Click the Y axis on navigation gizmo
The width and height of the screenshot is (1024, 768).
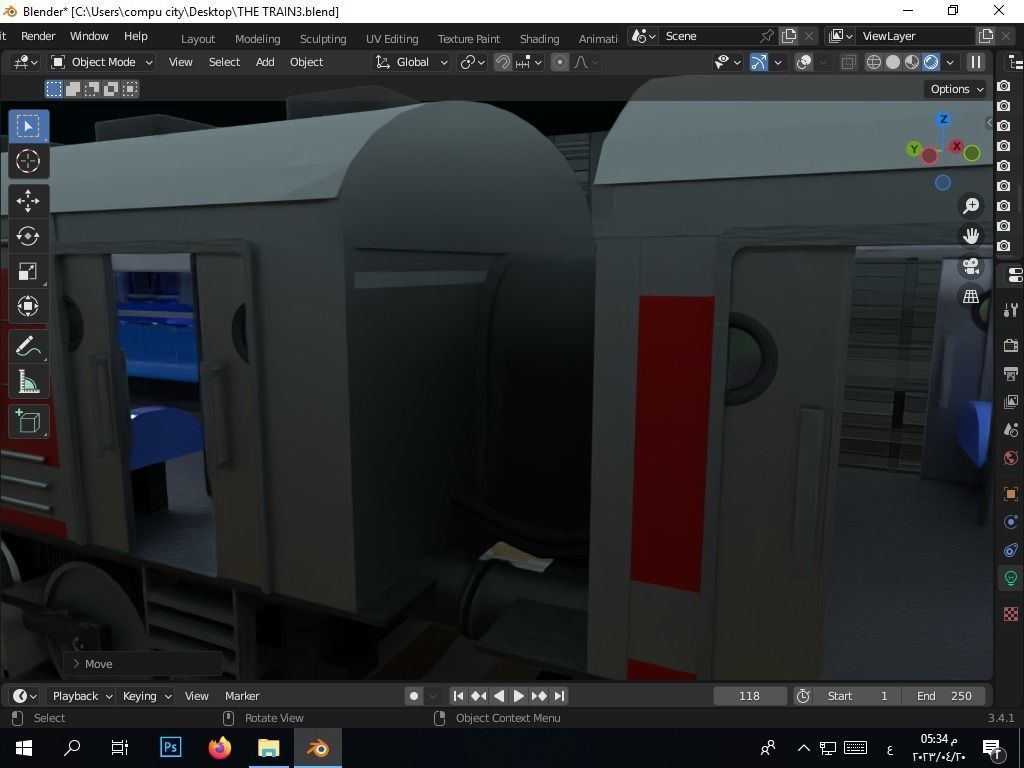(914, 150)
